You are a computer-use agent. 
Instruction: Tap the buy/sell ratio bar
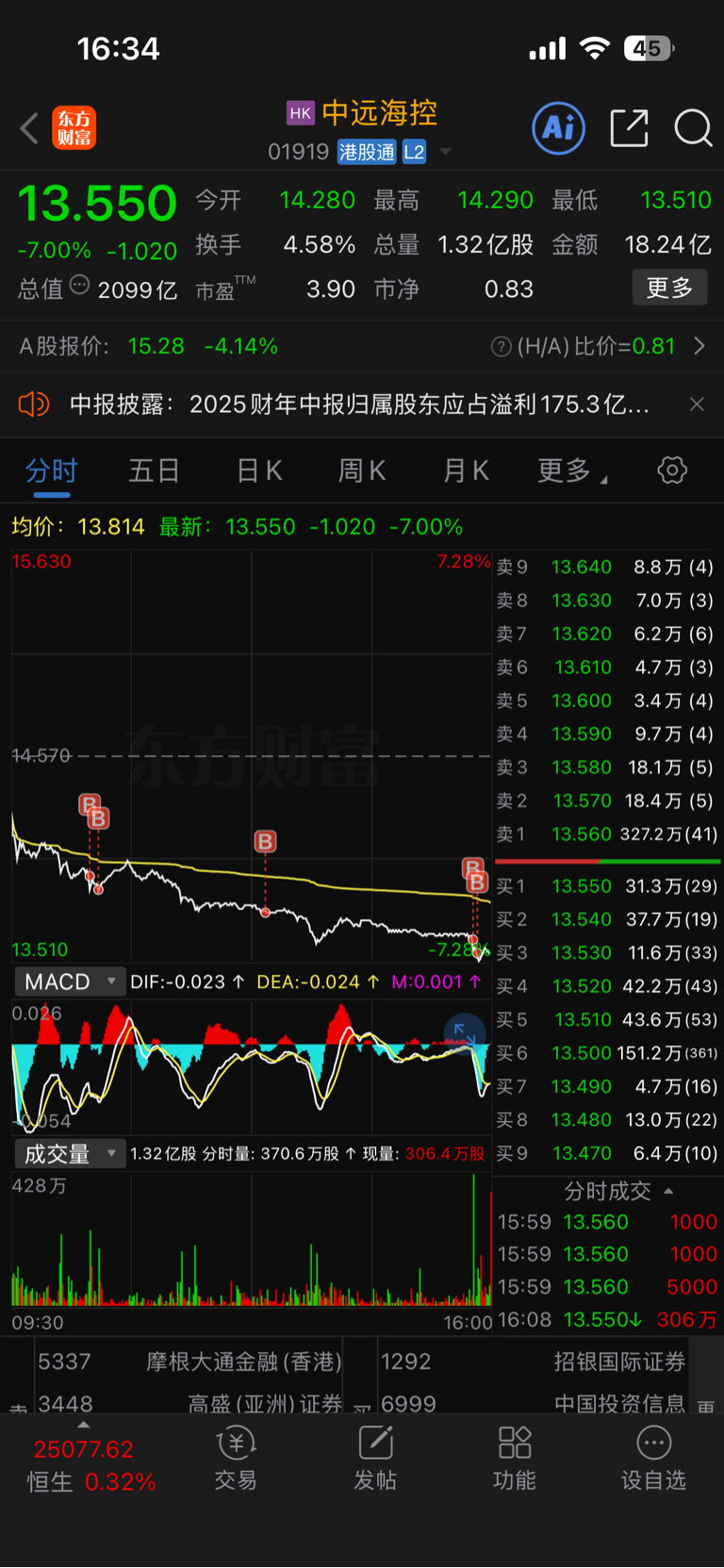coord(607,861)
